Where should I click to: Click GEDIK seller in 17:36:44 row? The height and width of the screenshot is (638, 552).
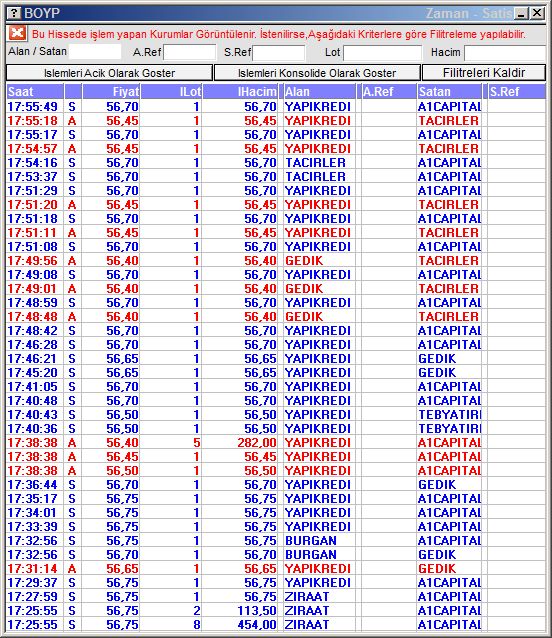[437, 485]
